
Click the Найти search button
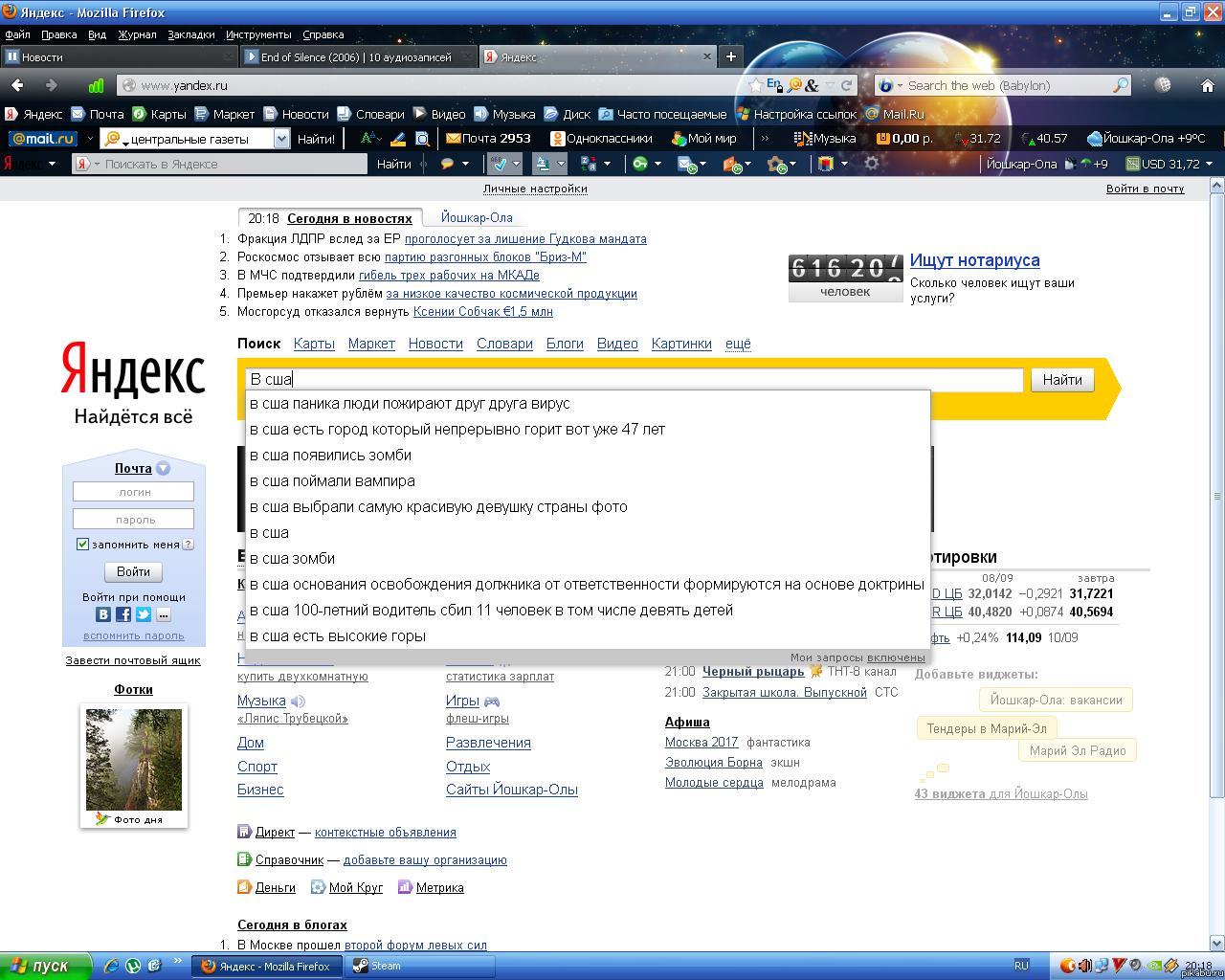1062,380
